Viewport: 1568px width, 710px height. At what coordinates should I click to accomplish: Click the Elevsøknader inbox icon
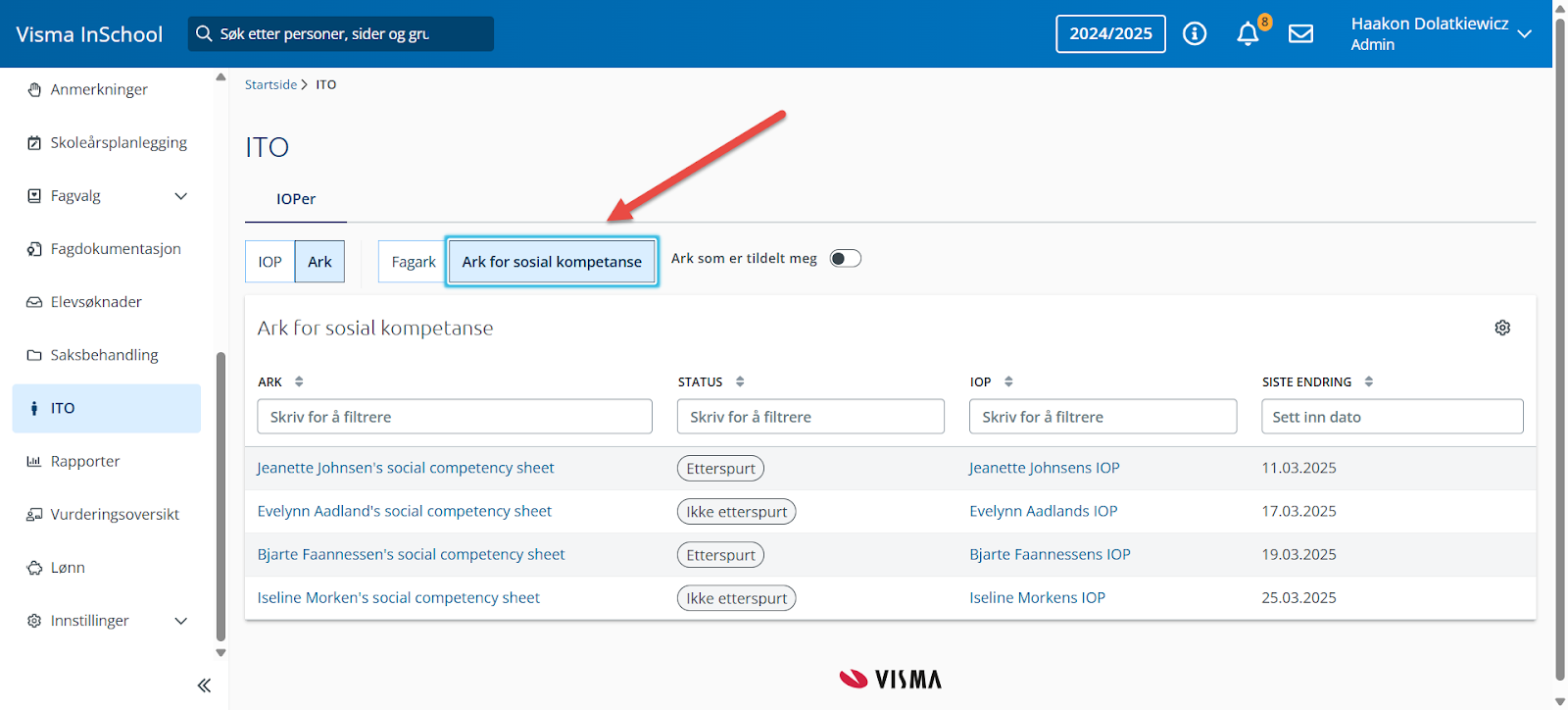pos(34,302)
